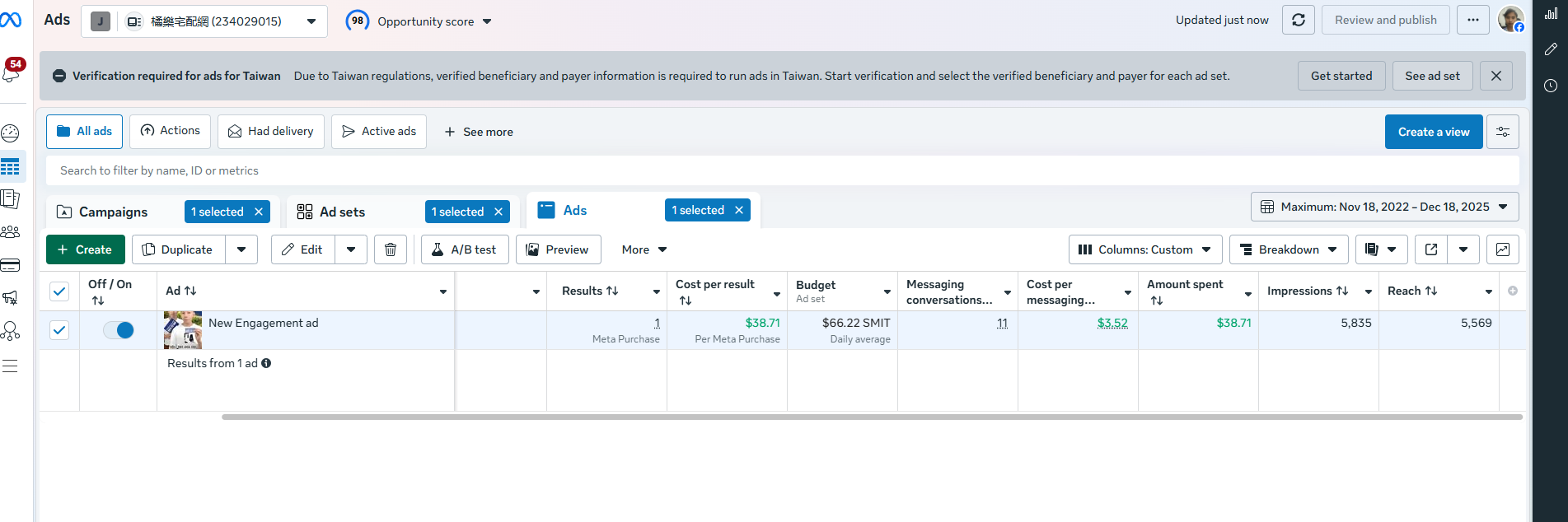Open the Columns: Custom dropdown
This screenshot has height=522, width=1568.
[1144, 249]
